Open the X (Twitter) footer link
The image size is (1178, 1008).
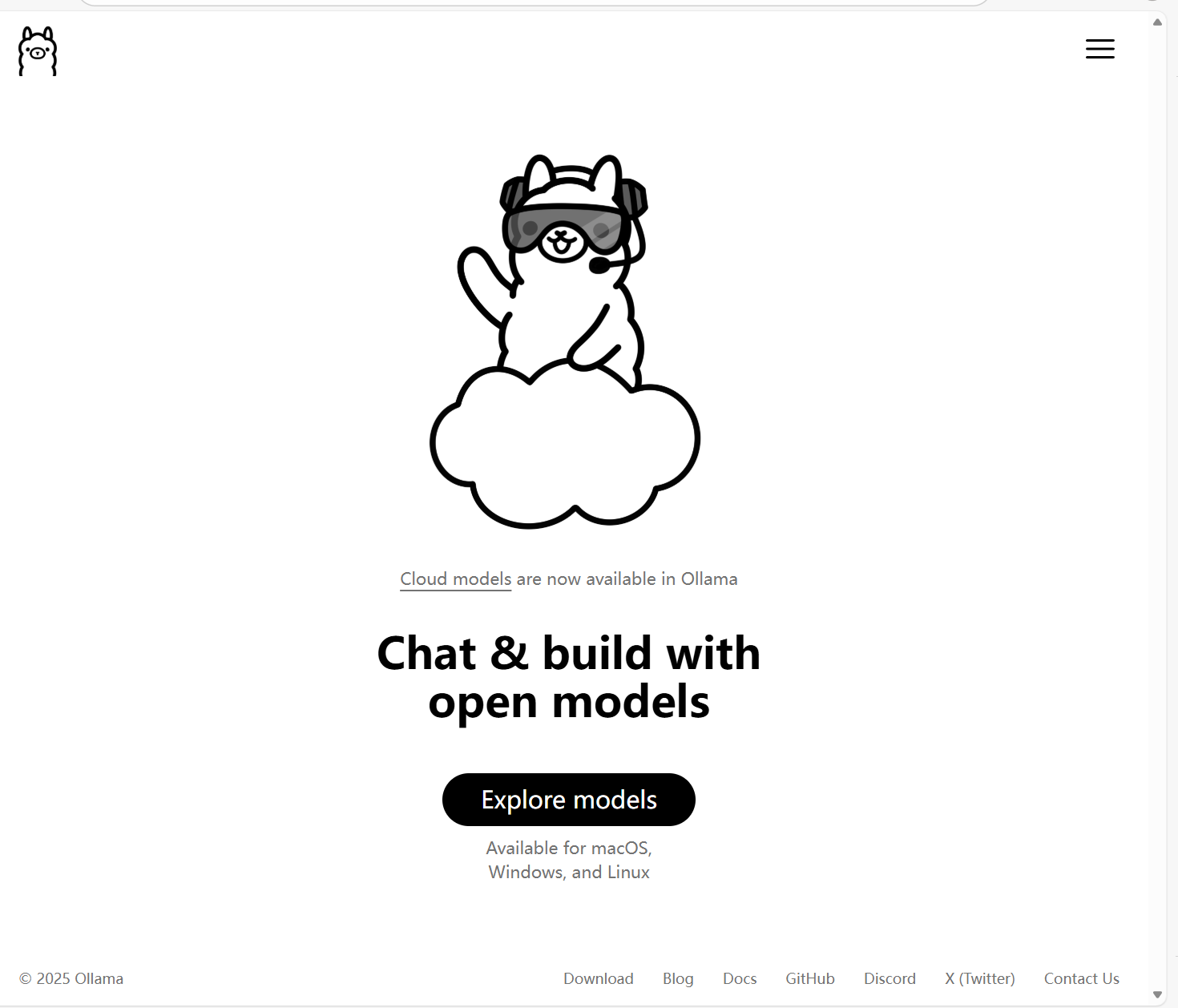click(x=980, y=978)
